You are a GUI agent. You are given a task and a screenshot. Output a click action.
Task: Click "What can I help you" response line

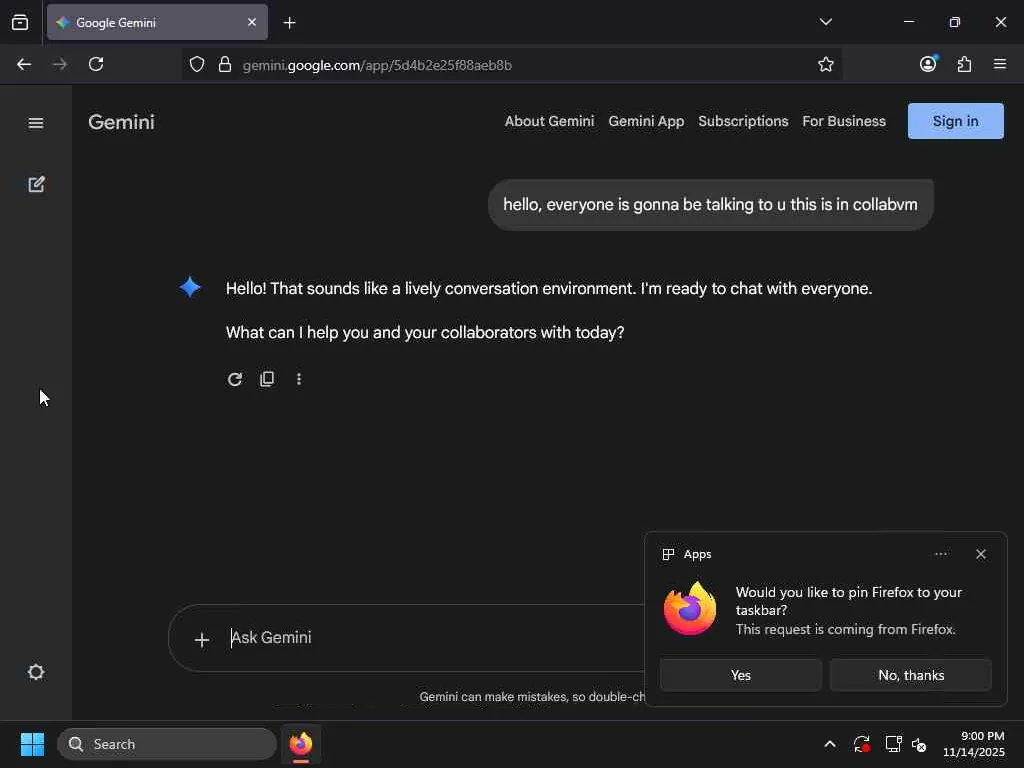(x=425, y=332)
